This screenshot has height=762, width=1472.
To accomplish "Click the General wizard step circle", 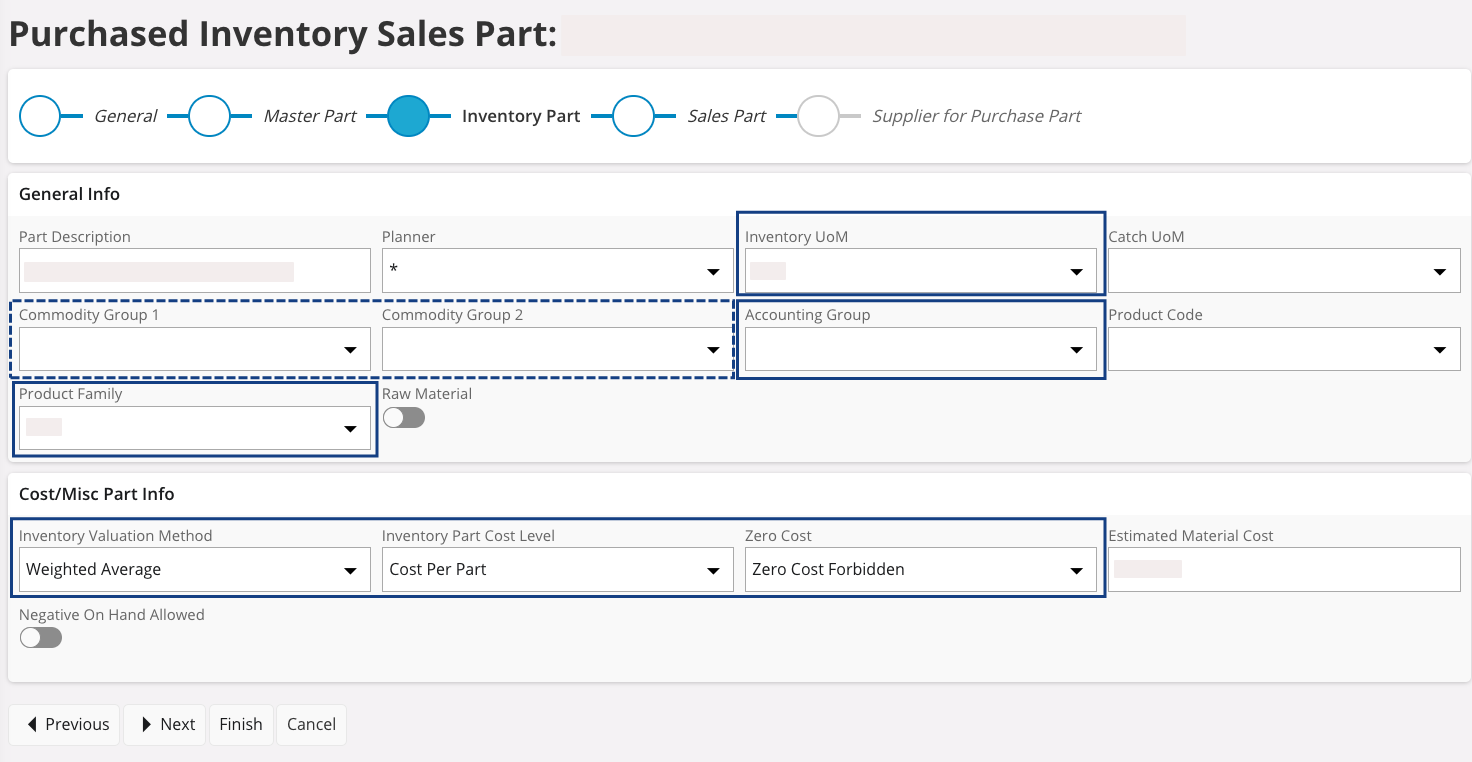I will 41,116.
